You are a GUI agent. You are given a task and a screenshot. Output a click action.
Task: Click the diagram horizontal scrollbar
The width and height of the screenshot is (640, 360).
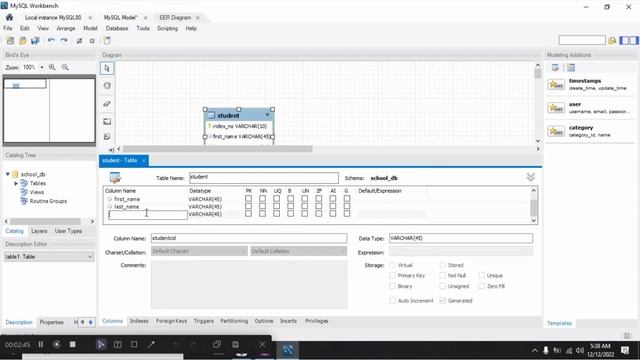pyautogui.click(x=218, y=149)
